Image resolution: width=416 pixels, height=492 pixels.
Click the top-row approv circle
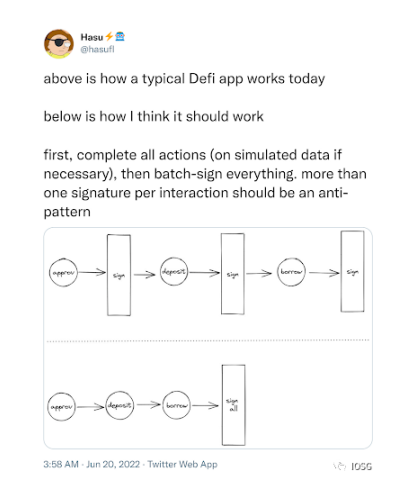point(63,273)
